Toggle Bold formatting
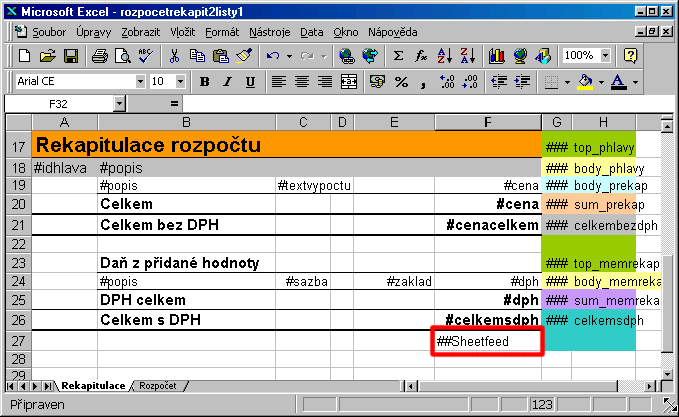Screen dimensions: 679x417 204,81
